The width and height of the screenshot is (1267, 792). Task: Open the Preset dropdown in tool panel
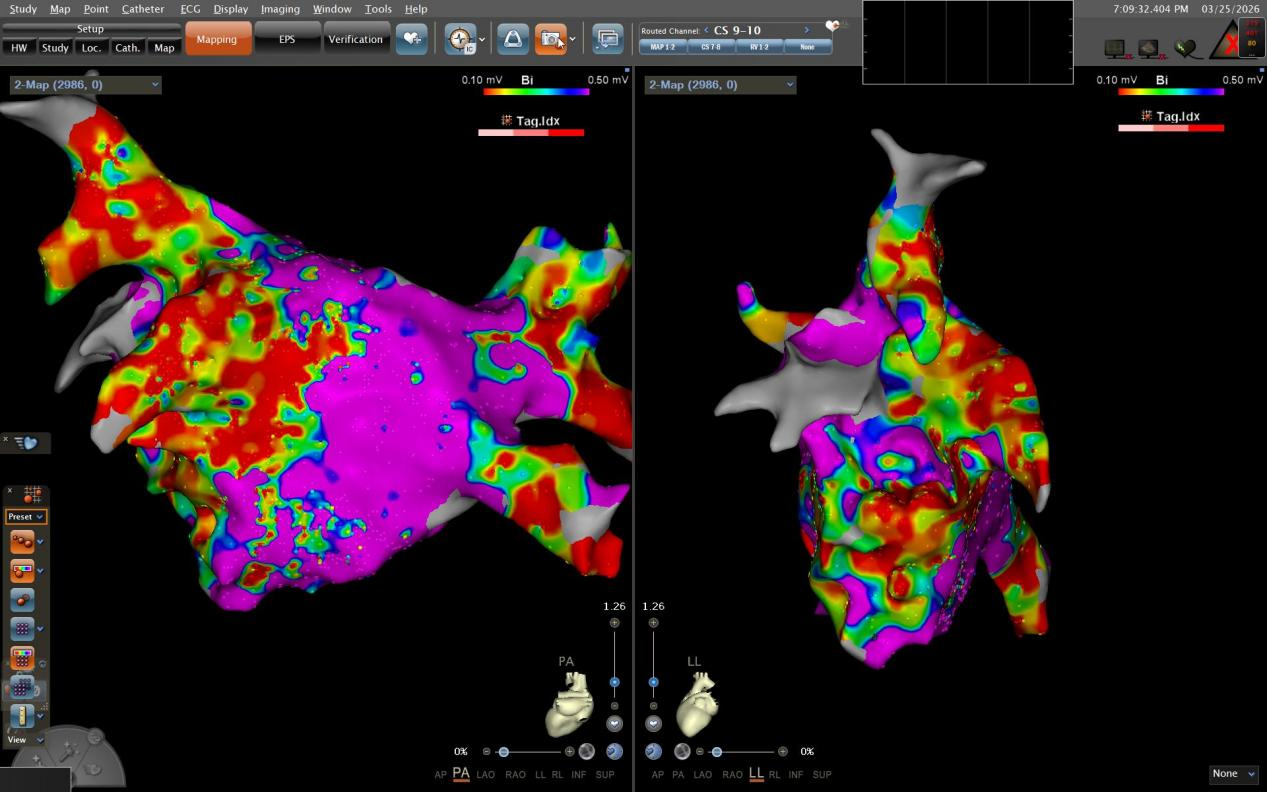click(x=26, y=517)
